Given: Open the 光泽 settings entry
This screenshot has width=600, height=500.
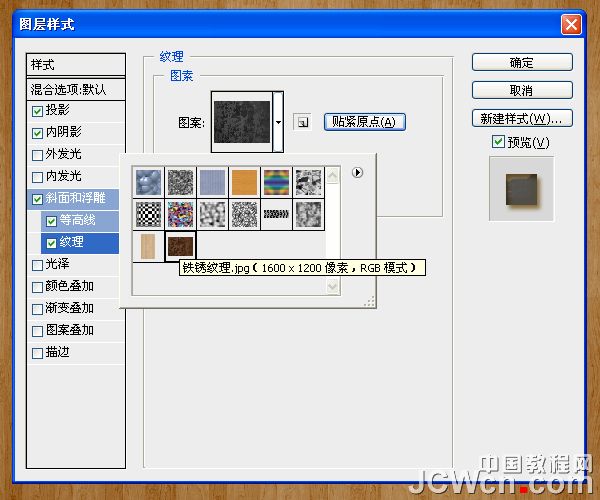Looking at the screenshot, I should [x=57, y=264].
